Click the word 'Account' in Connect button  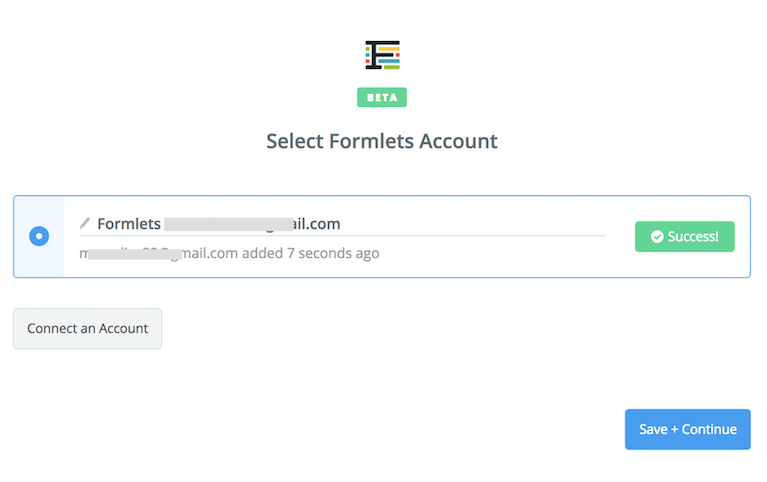point(123,328)
